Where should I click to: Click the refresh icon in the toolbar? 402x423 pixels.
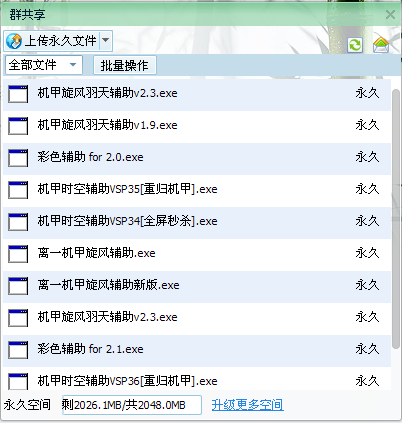(355, 45)
